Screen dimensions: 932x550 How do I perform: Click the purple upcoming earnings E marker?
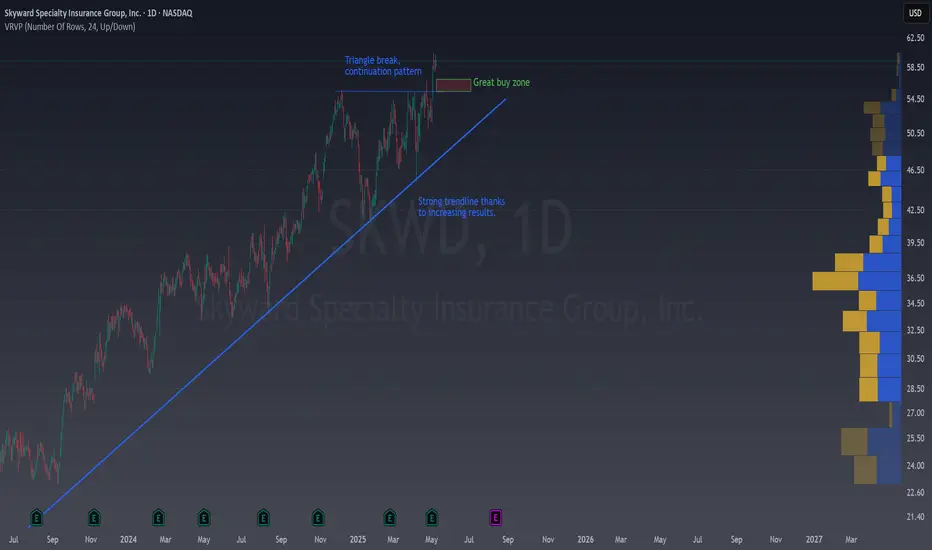pos(495,517)
